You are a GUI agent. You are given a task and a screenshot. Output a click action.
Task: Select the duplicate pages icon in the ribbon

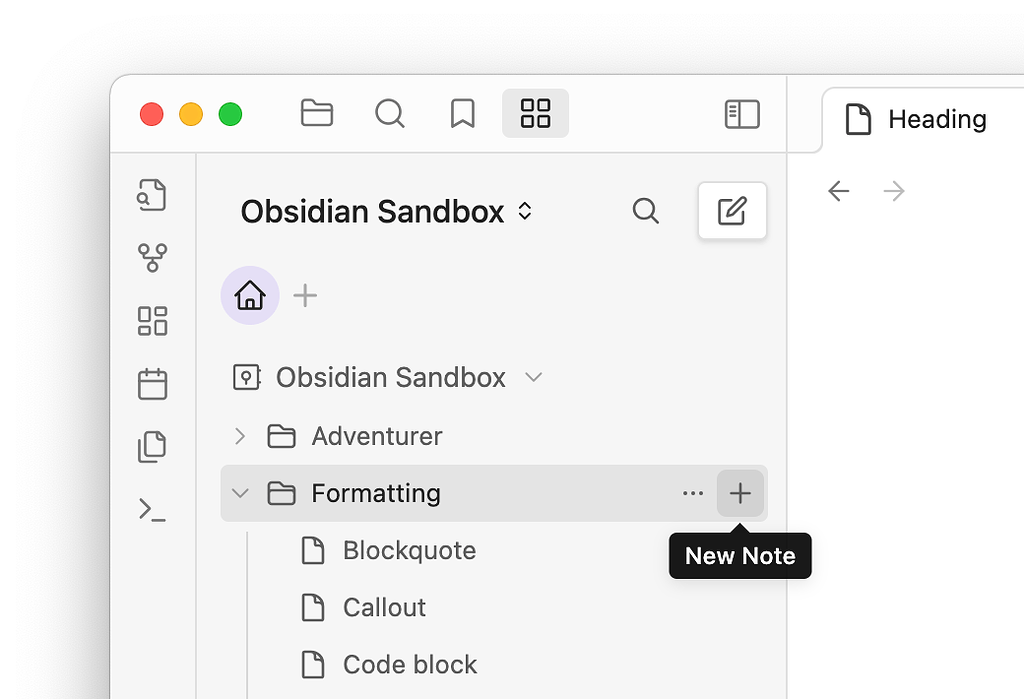[152, 447]
